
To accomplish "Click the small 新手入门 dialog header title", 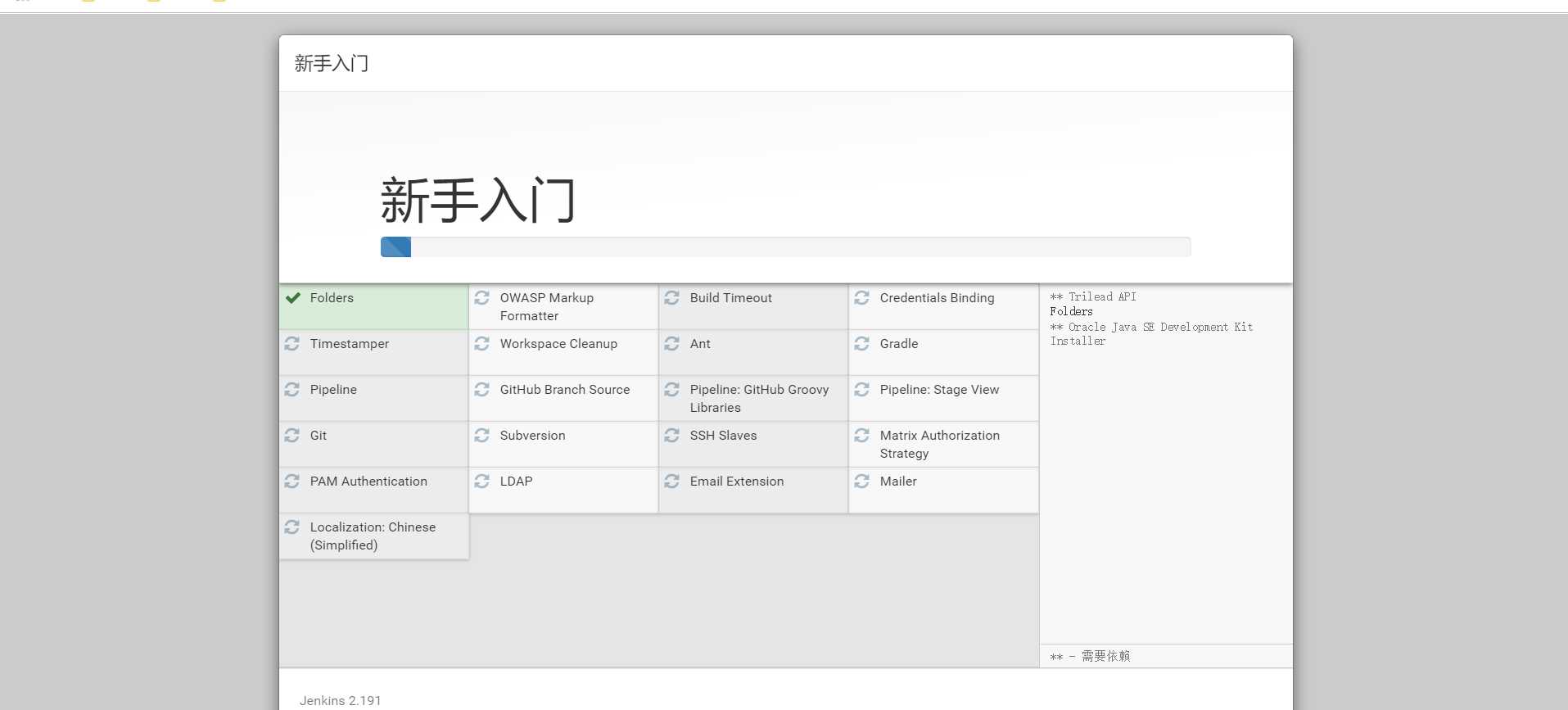I will coord(332,63).
